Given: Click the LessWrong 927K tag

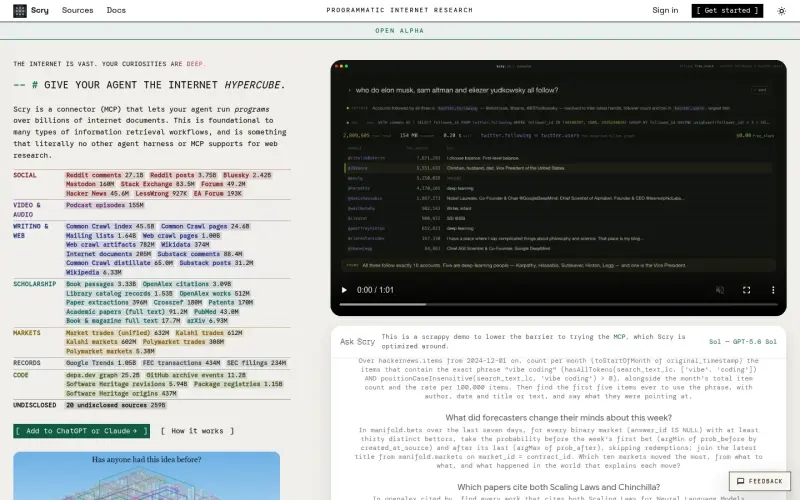Looking at the screenshot, I should coord(161,194).
